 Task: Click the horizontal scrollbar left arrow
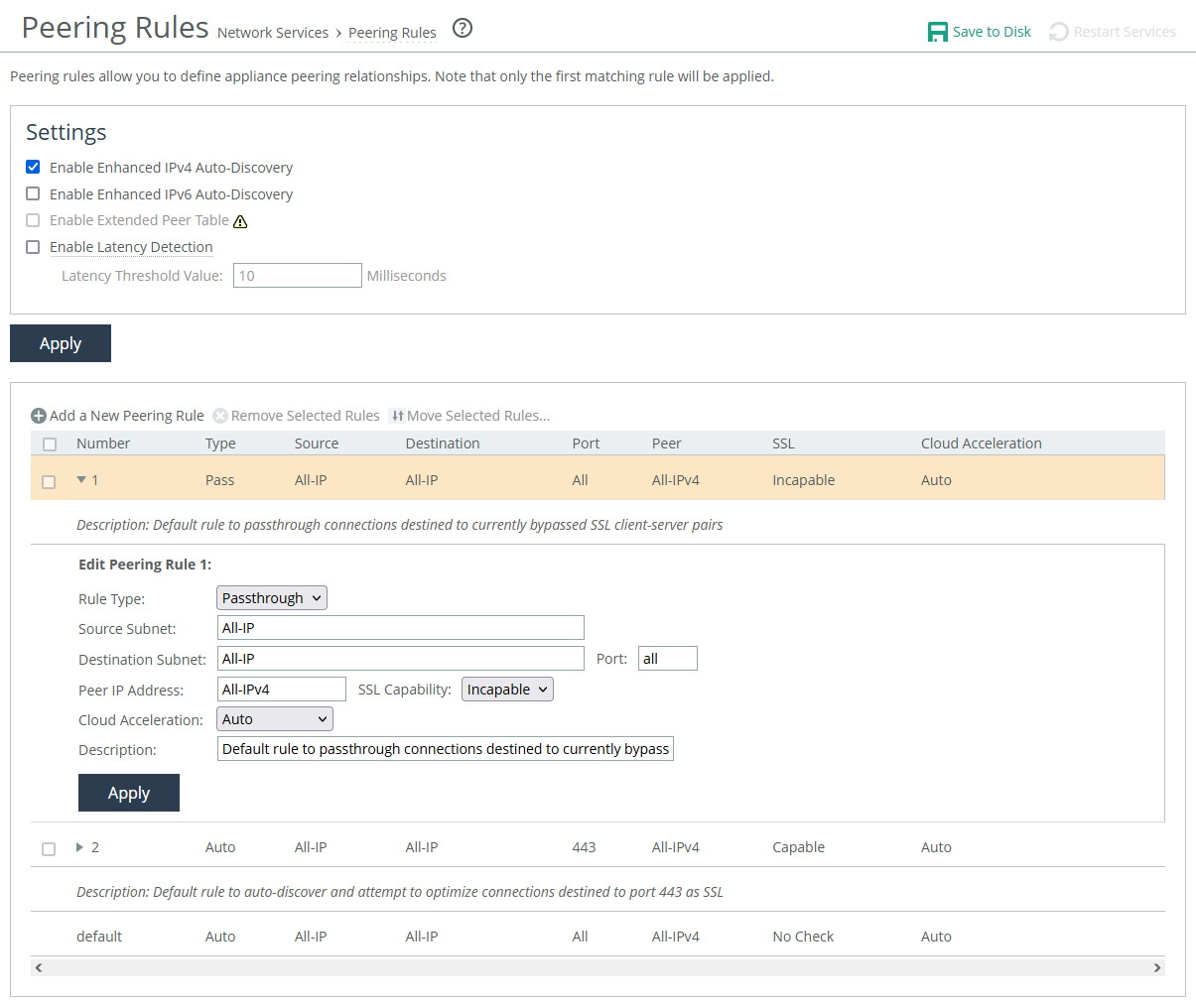(x=39, y=967)
